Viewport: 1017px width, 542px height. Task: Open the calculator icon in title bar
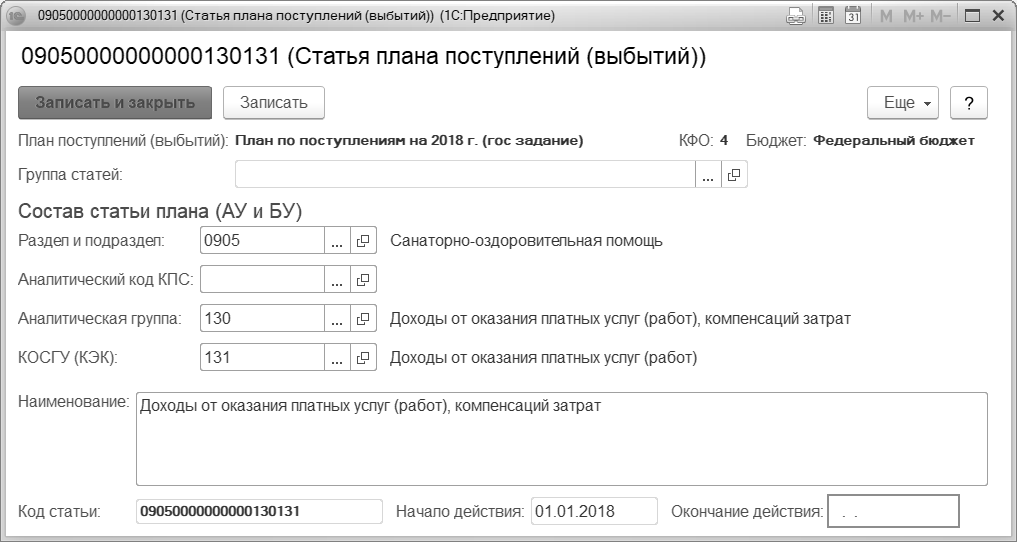point(826,16)
